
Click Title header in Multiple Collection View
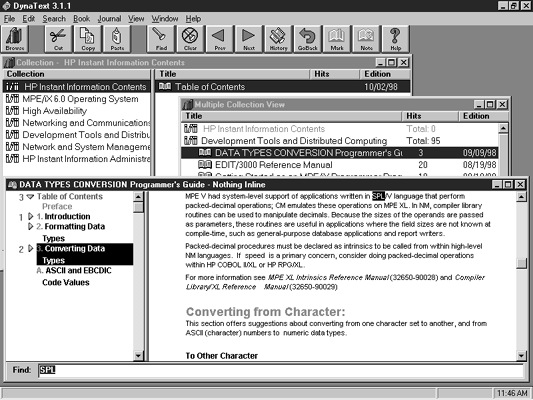(x=292, y=116)
